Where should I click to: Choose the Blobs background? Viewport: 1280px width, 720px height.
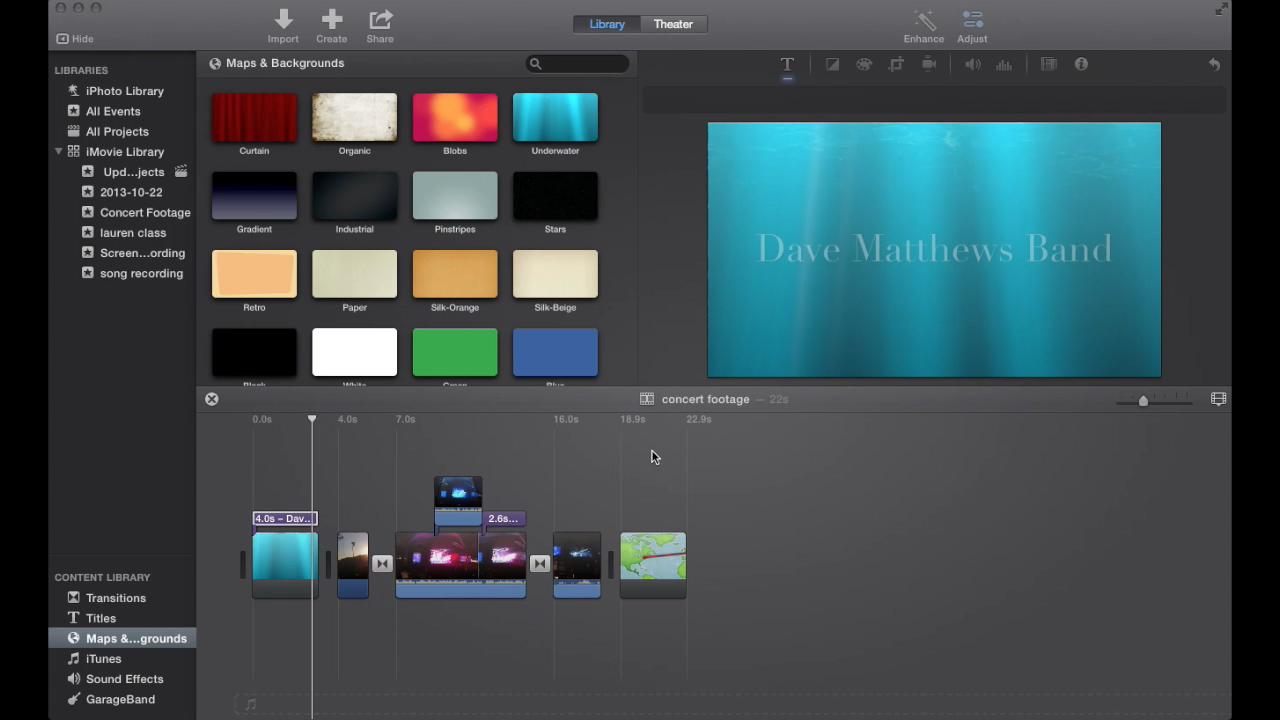point(455,117)
